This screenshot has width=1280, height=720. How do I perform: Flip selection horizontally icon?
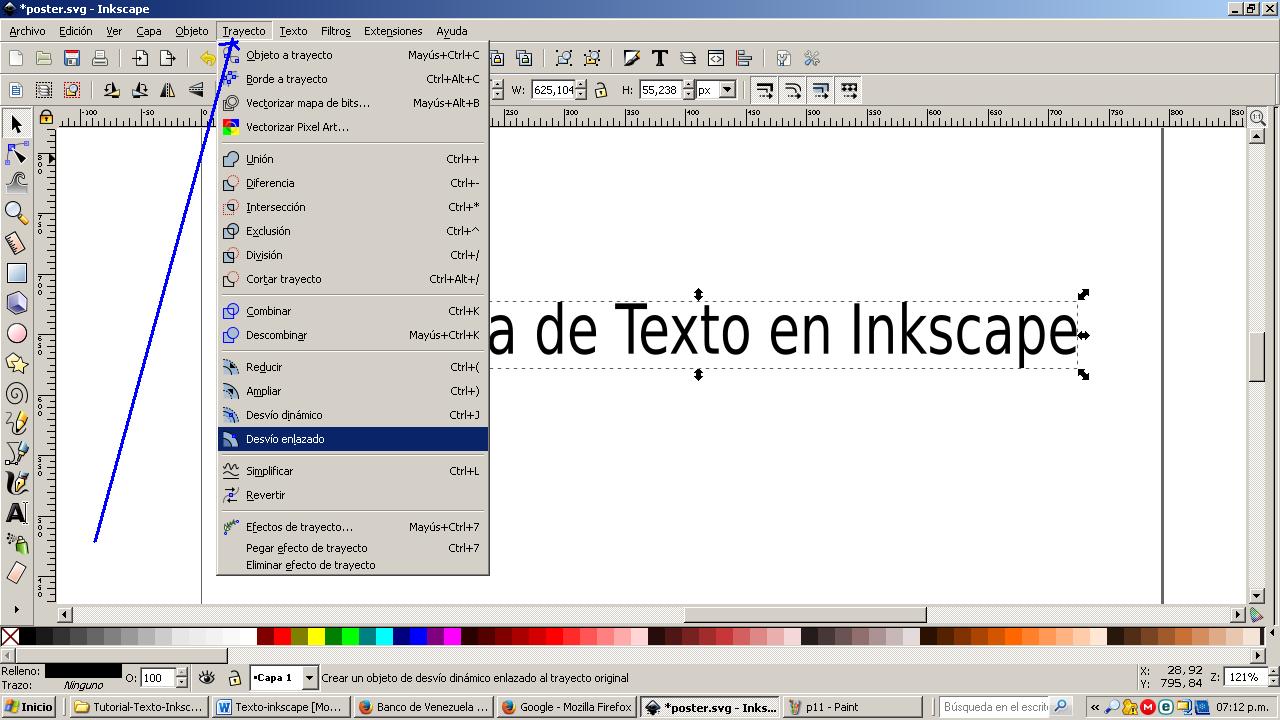coord(168,90)
